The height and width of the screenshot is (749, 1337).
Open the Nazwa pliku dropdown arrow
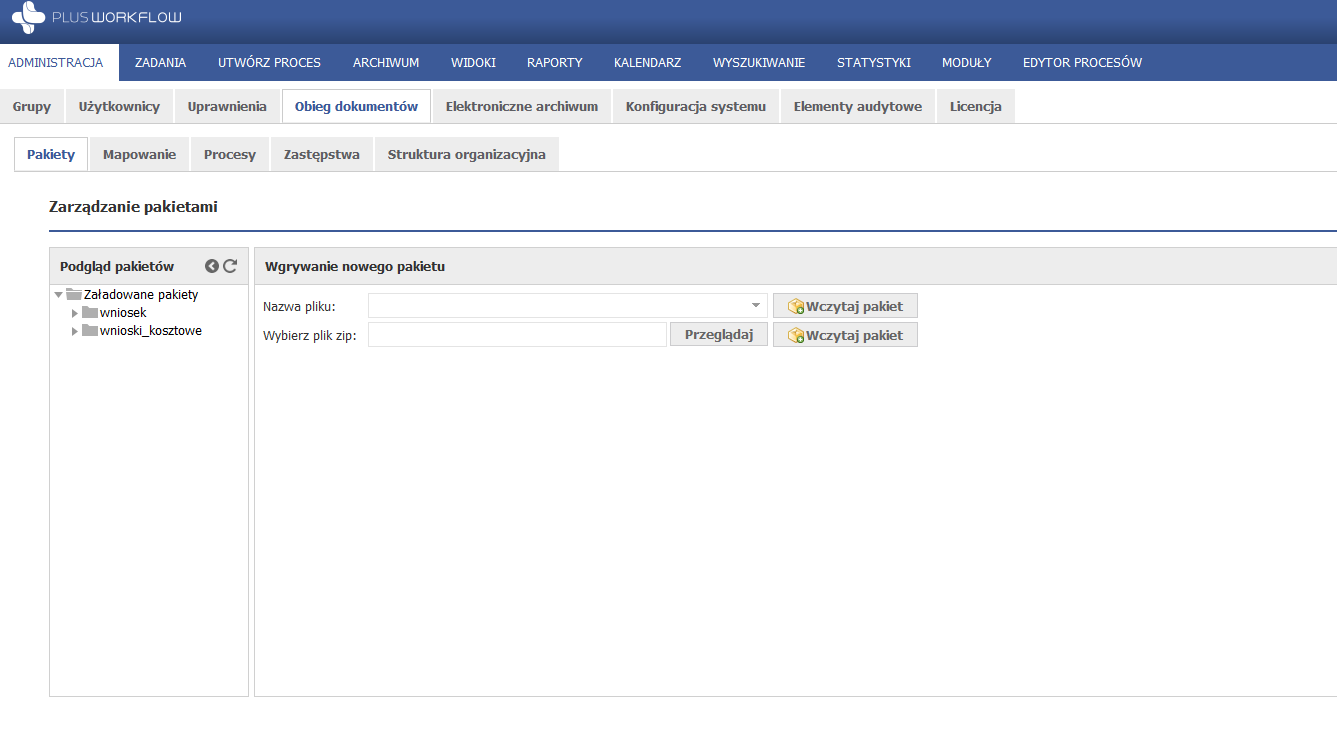pos(756,306)
